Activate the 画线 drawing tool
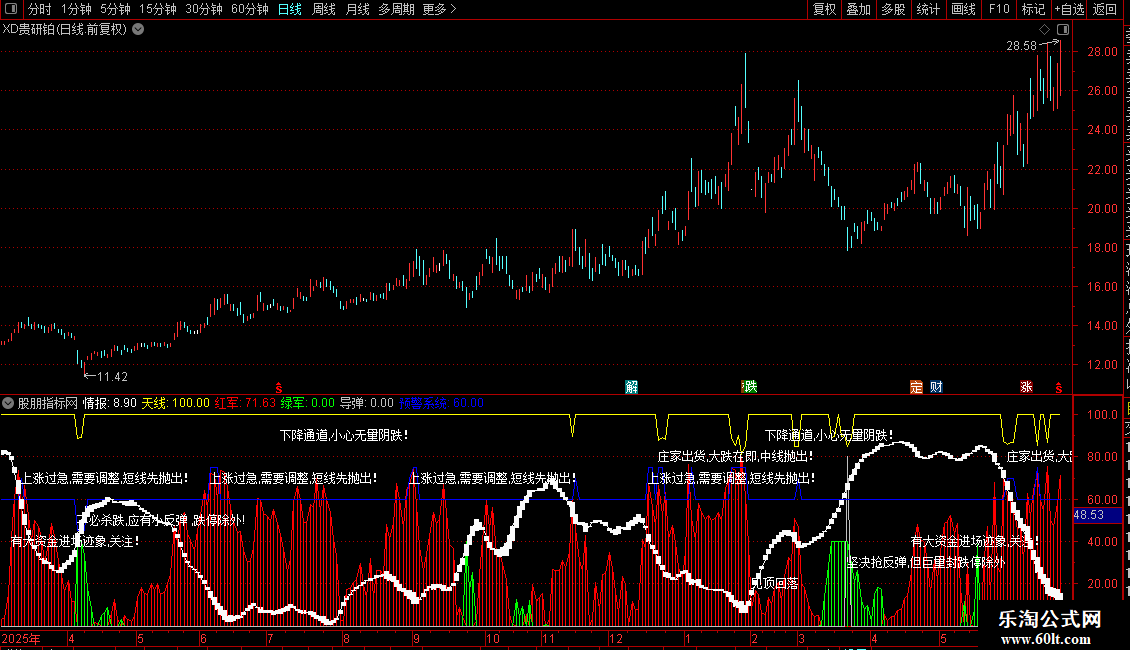The image size is (1130, 650). pos(964,9)
